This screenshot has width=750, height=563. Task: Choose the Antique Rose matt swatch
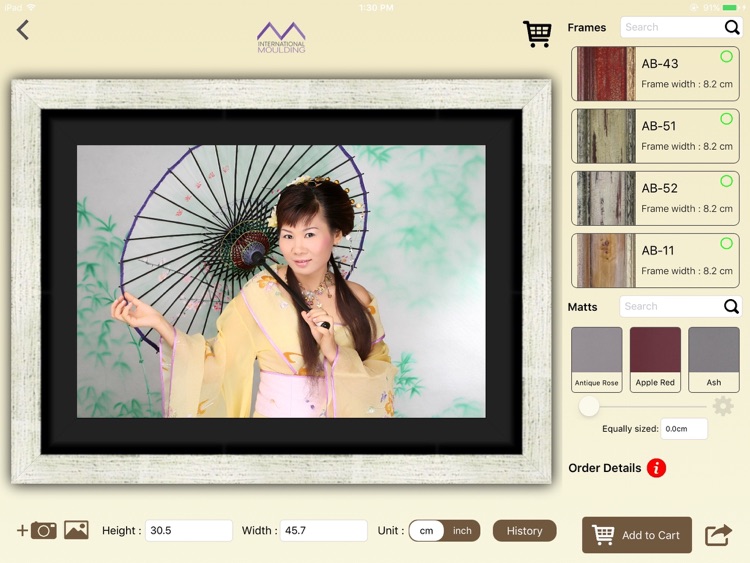click(x=596, y=360)
